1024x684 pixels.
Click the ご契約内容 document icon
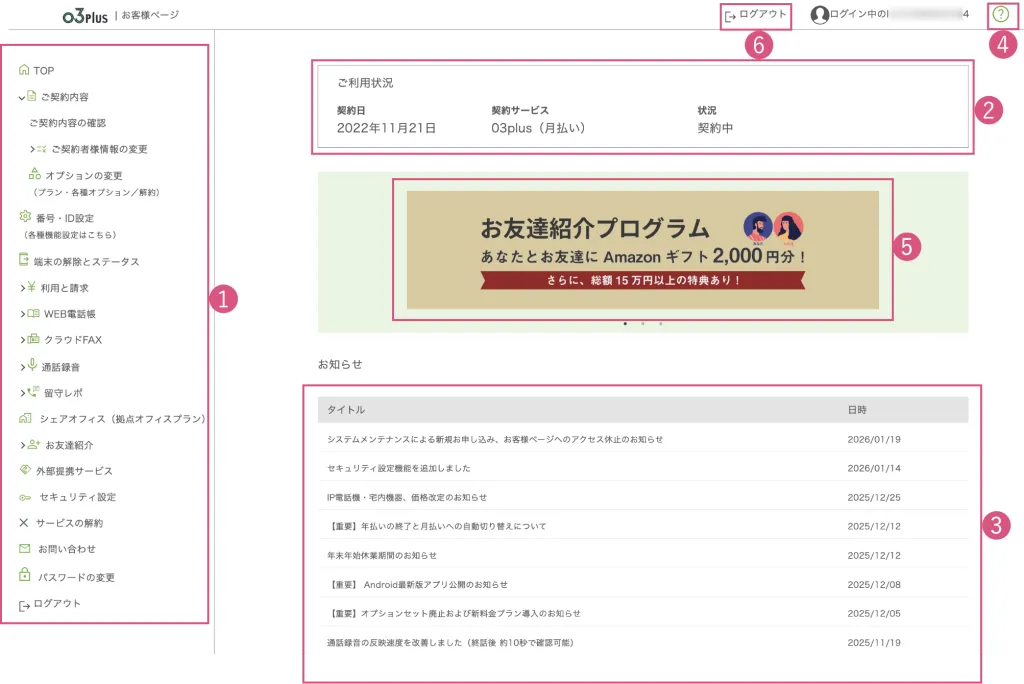tap(31, 96)
